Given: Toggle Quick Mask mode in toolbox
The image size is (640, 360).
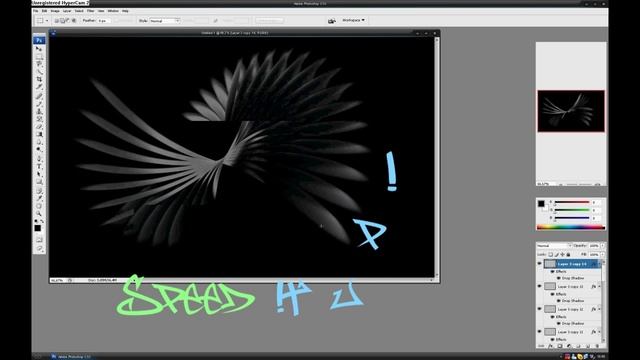Looking at the screenshot, I should [x=39, y=240].
